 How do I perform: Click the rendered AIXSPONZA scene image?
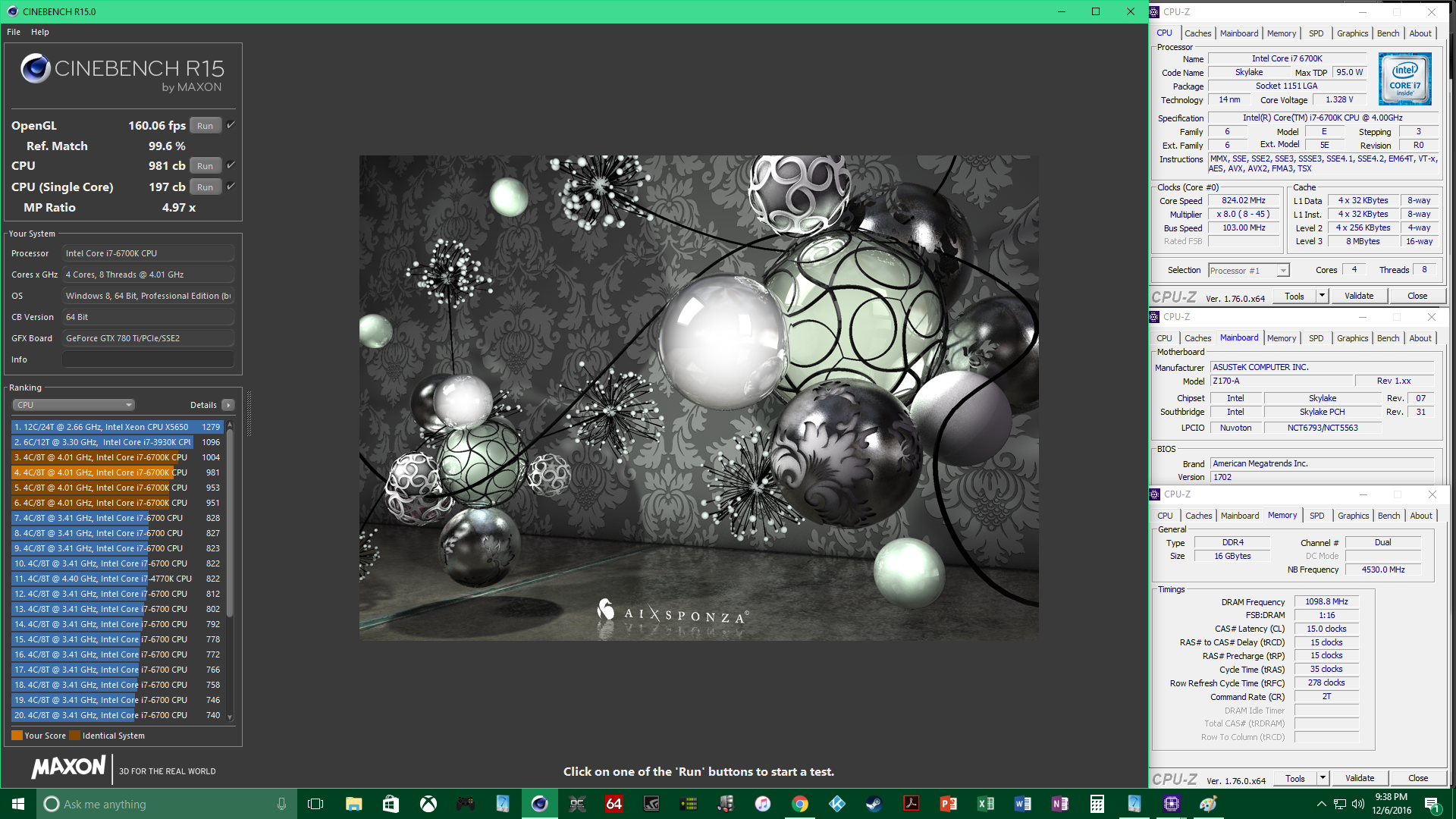coord(698,398)
